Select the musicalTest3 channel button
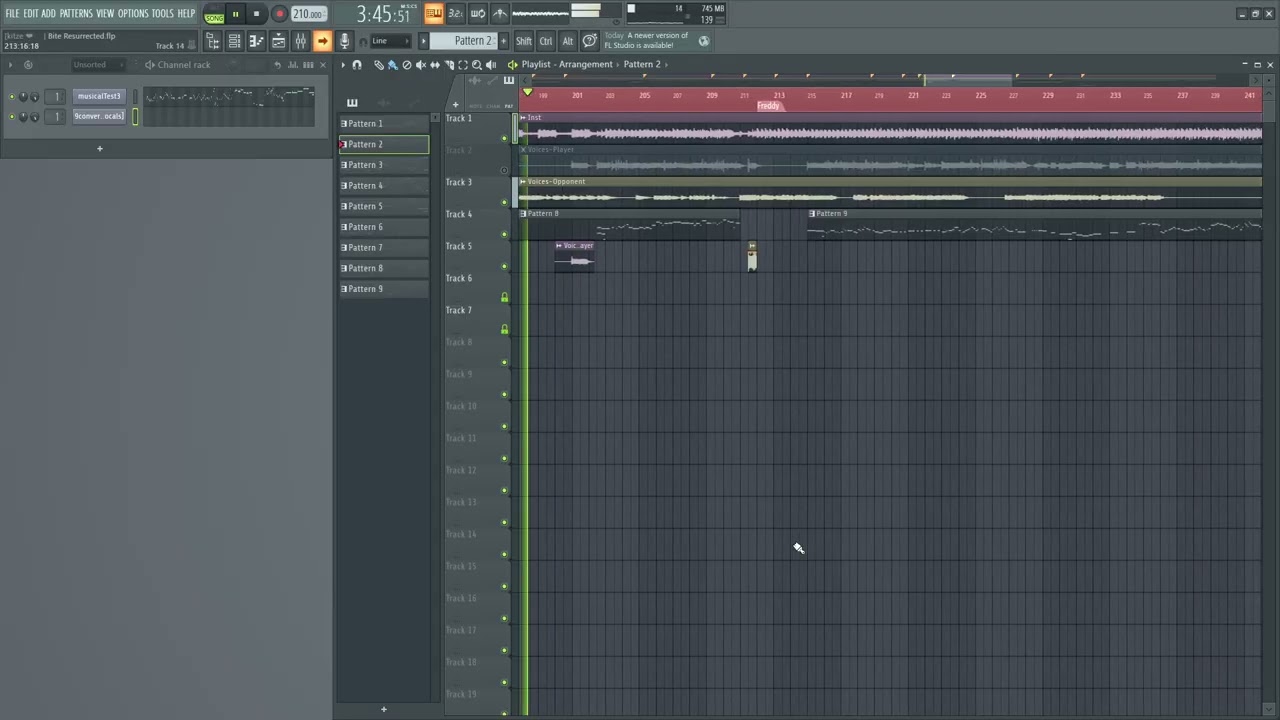Screen dimensions: 1280x720 point(99,96)
